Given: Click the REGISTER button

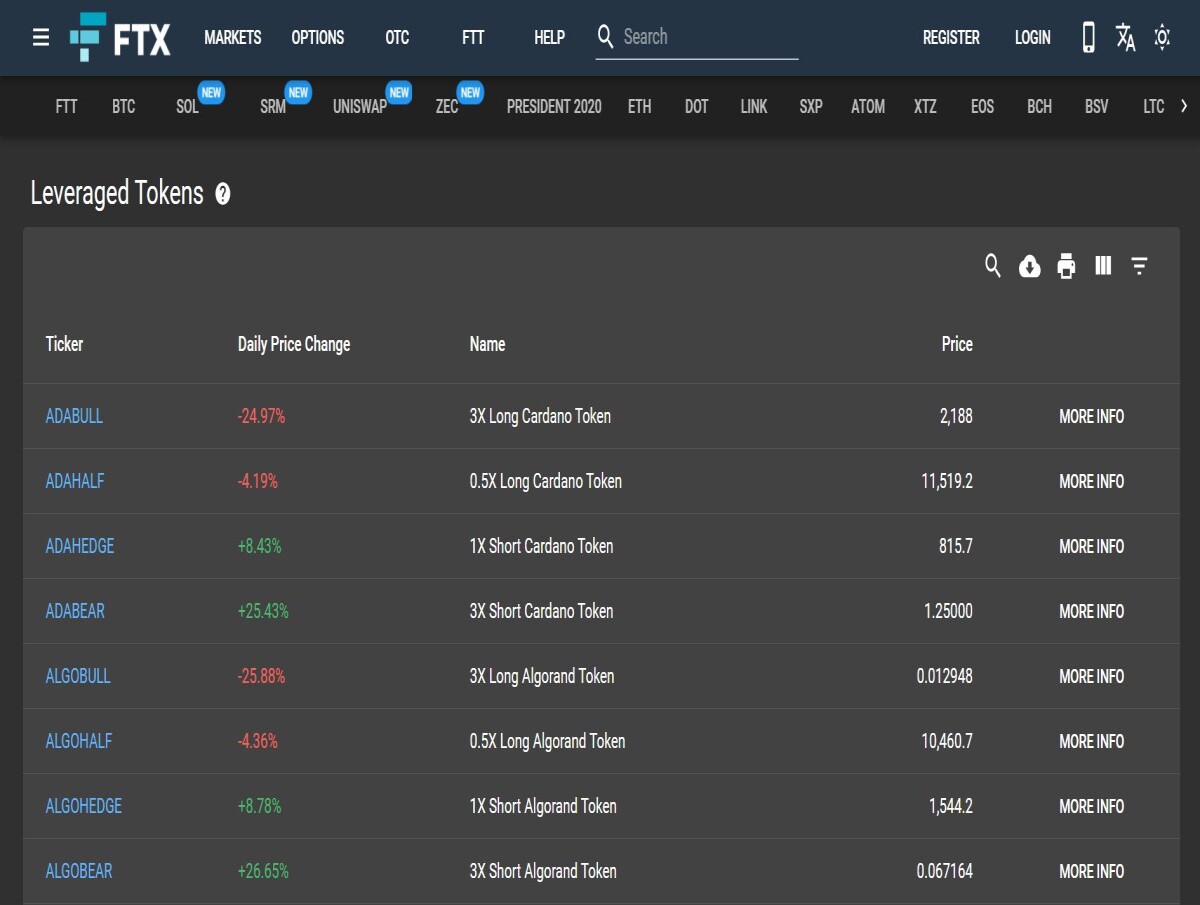Looking at the screenshot, I should (x=951, y=38).
